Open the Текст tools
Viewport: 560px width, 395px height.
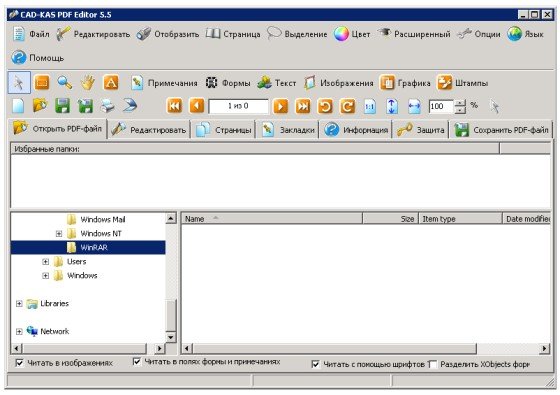click(276, 83)
